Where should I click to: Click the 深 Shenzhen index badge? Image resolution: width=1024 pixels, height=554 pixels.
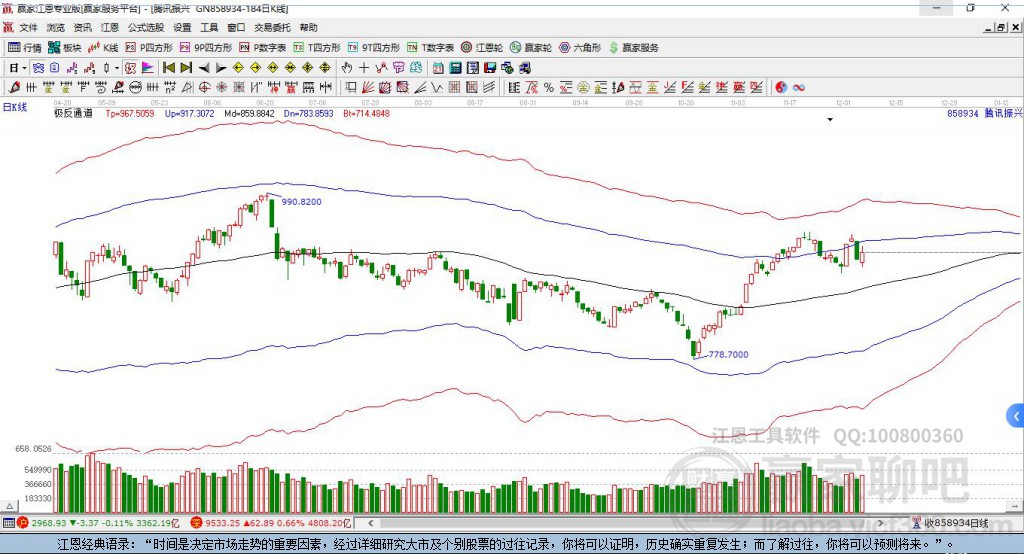tap(196, 523)
